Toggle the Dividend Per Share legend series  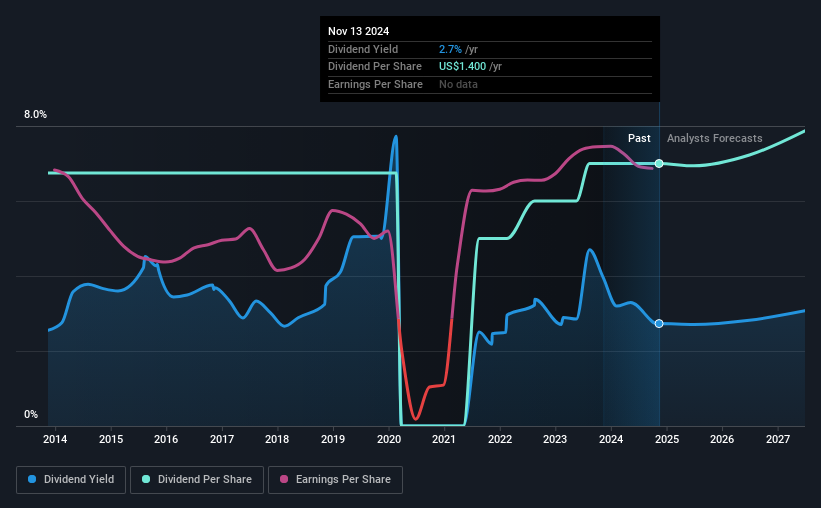point(197,480)
